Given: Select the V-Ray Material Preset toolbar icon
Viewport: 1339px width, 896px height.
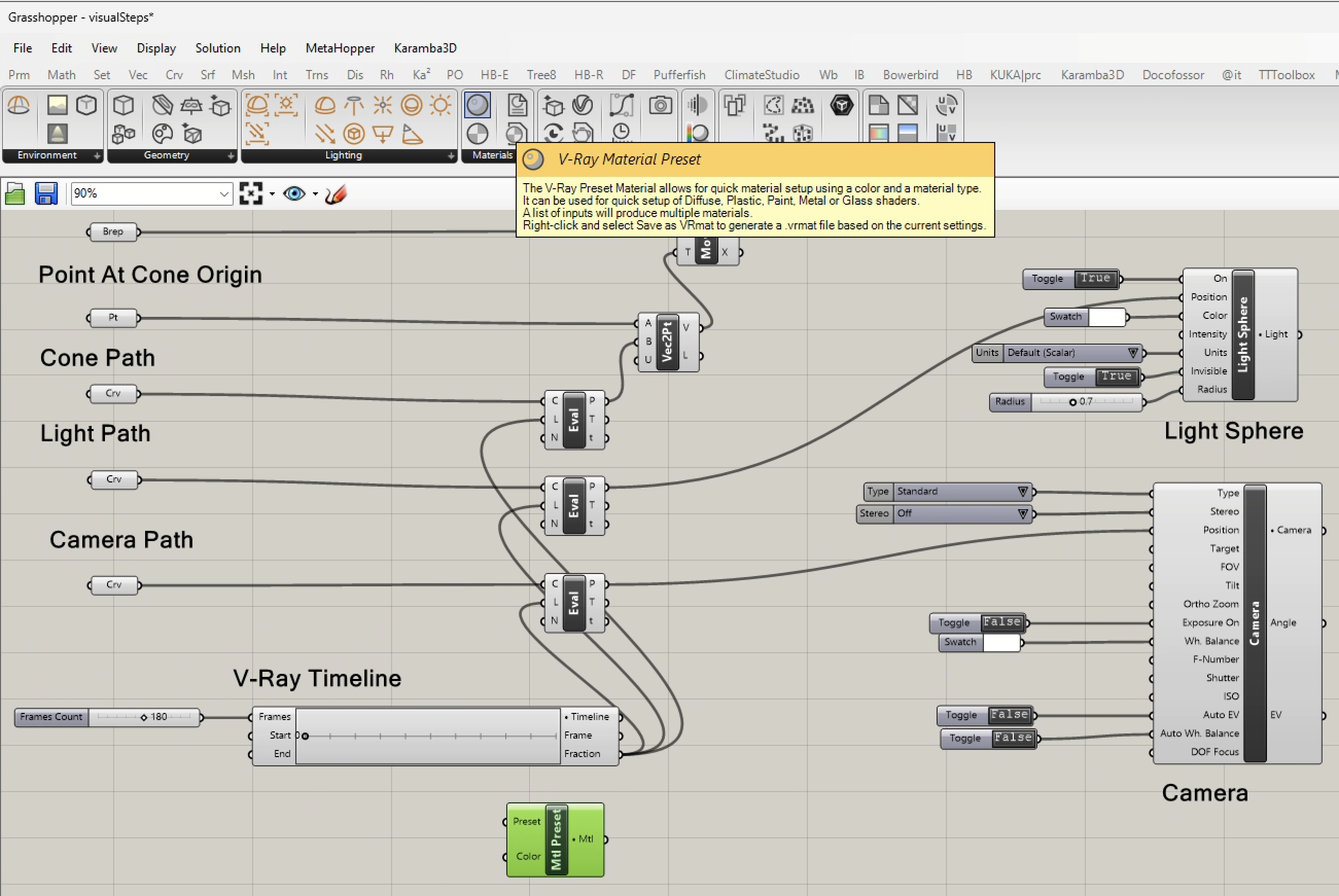Looking at the screenshot, I should click(x=477, y=105).
